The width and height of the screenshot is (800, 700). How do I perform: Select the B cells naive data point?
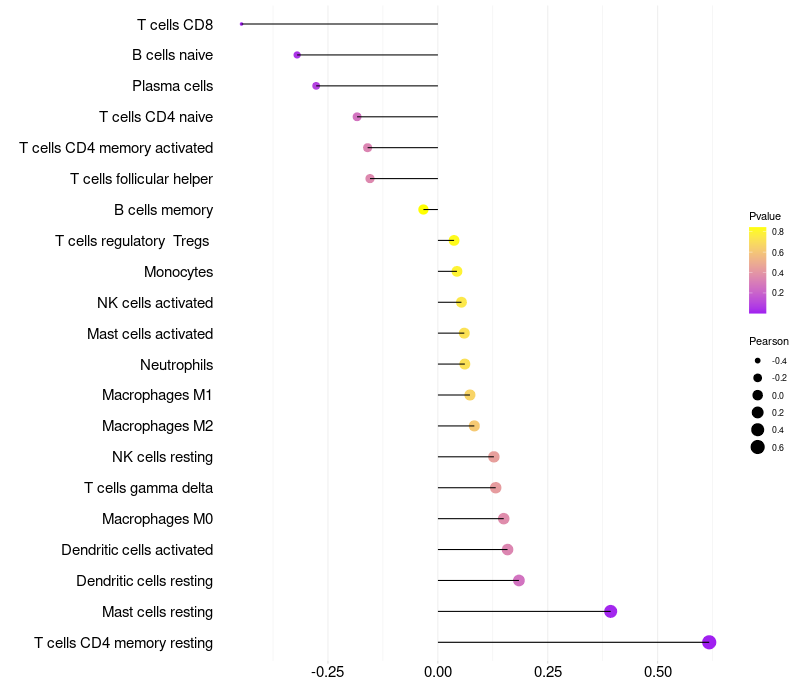click(297, 55)
